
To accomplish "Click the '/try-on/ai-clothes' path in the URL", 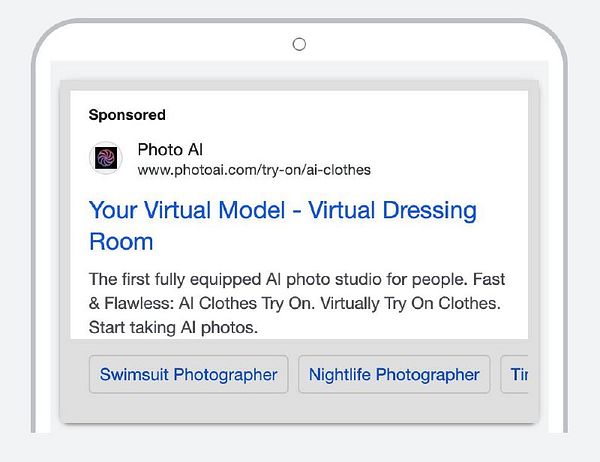I will click(316, 170).
